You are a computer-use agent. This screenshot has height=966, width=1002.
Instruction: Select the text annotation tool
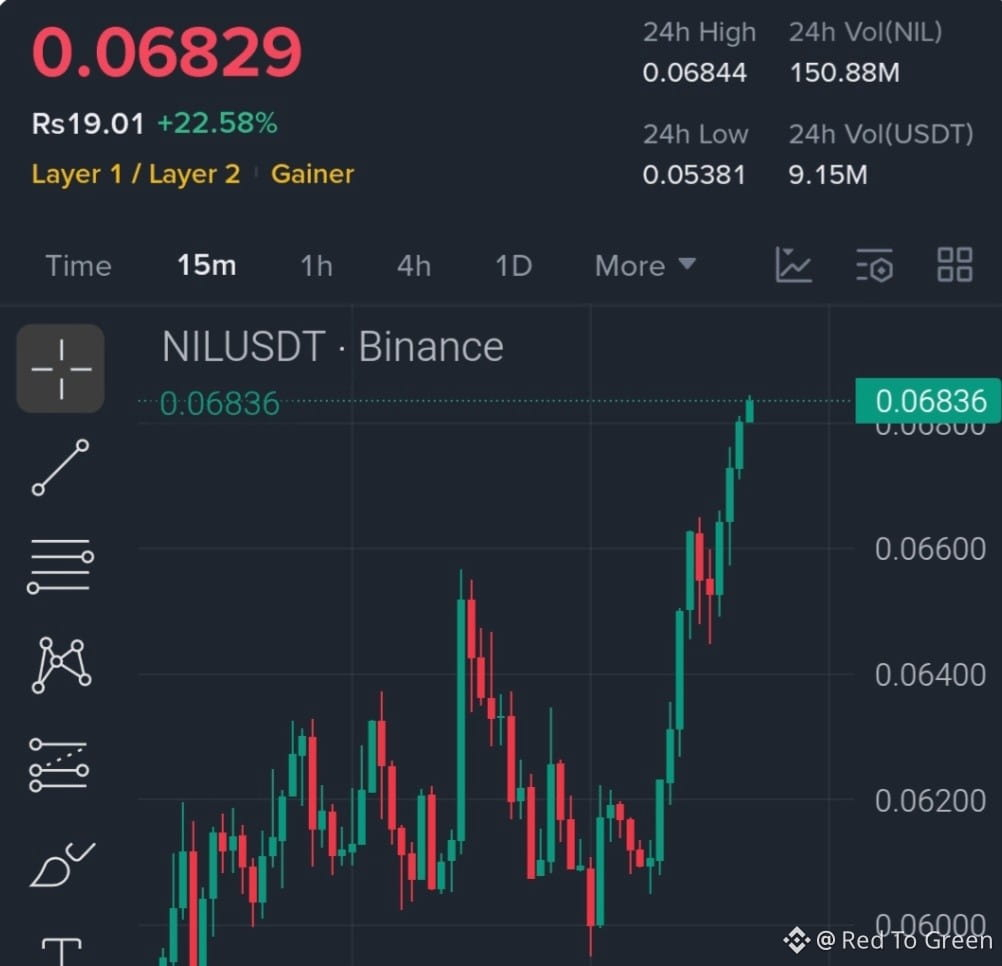tap(61, 951)
